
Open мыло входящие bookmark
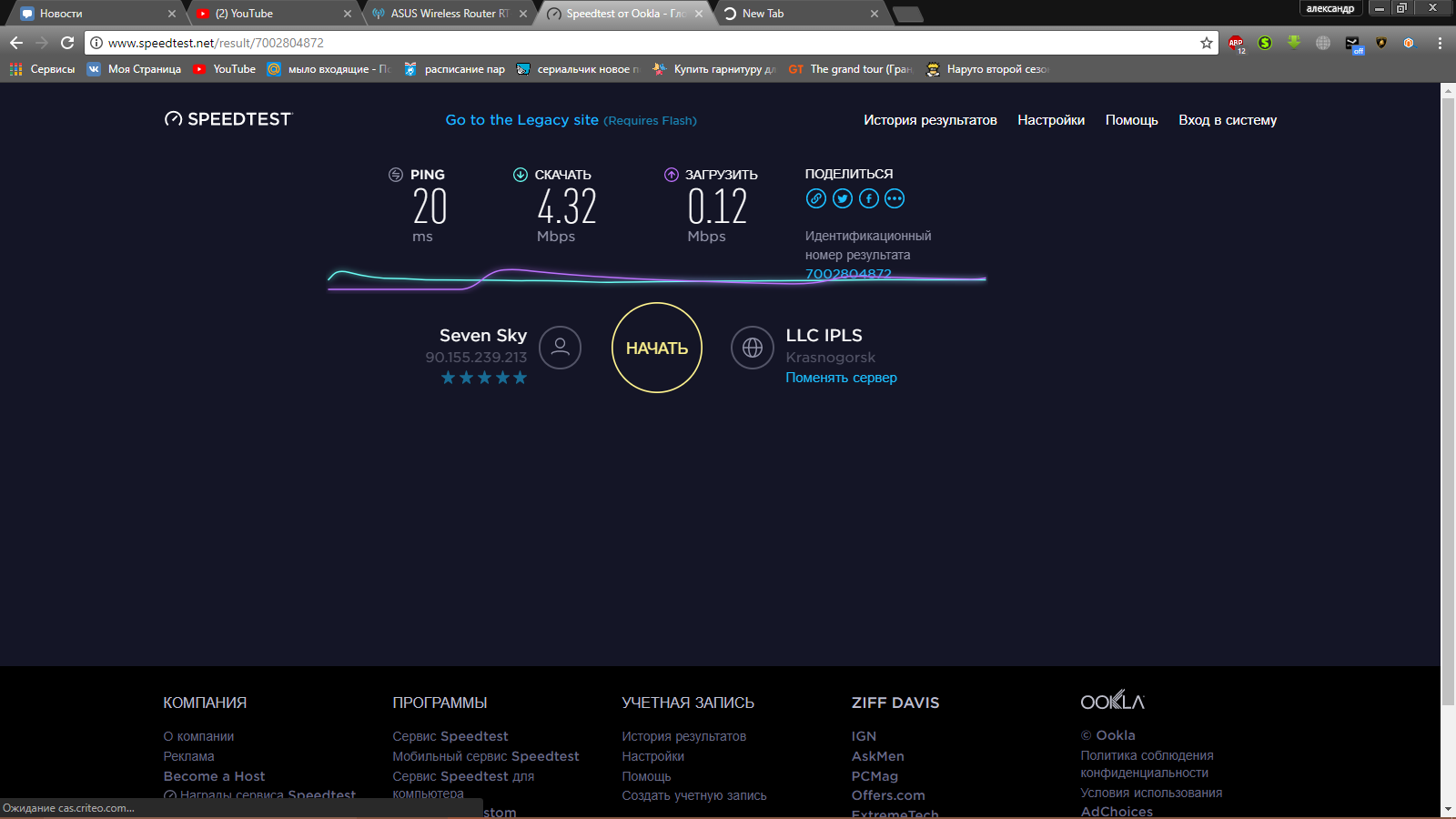pyautogui.click(x=329, y=69)
